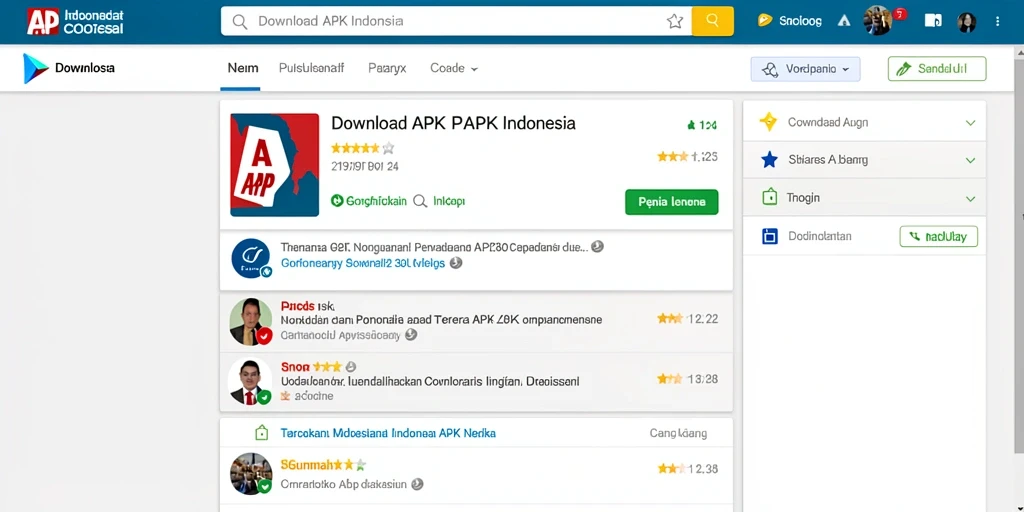
Task: Click the AP logo in header
Action: coord(43,22)
